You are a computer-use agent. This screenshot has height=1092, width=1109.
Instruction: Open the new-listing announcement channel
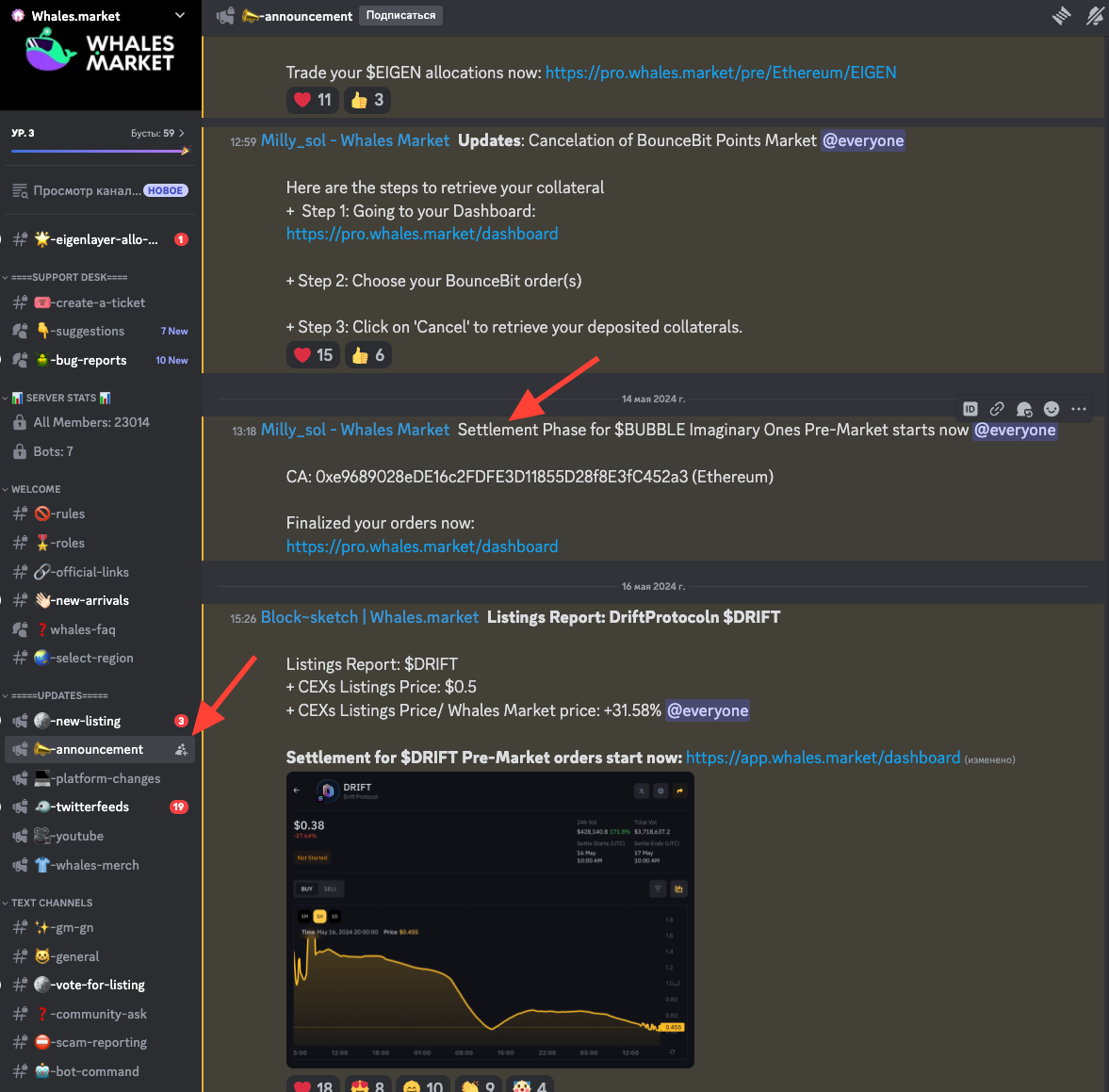coord(100,721)
